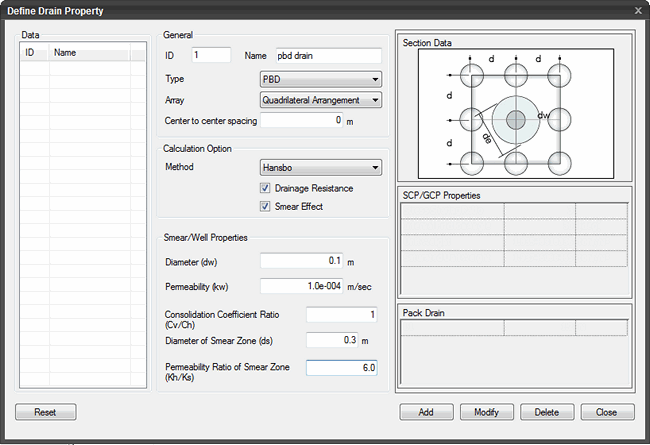The height and width of the screenshot is (445, 650).
Task: Edit the Consolidation Coefficient Ratio field
Action: click(342, 315)
